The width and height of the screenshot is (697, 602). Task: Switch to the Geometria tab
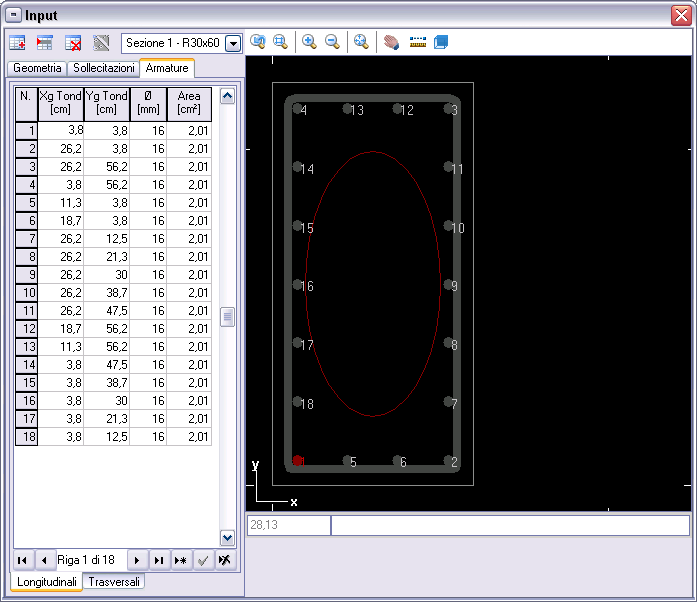pos(37,68)
